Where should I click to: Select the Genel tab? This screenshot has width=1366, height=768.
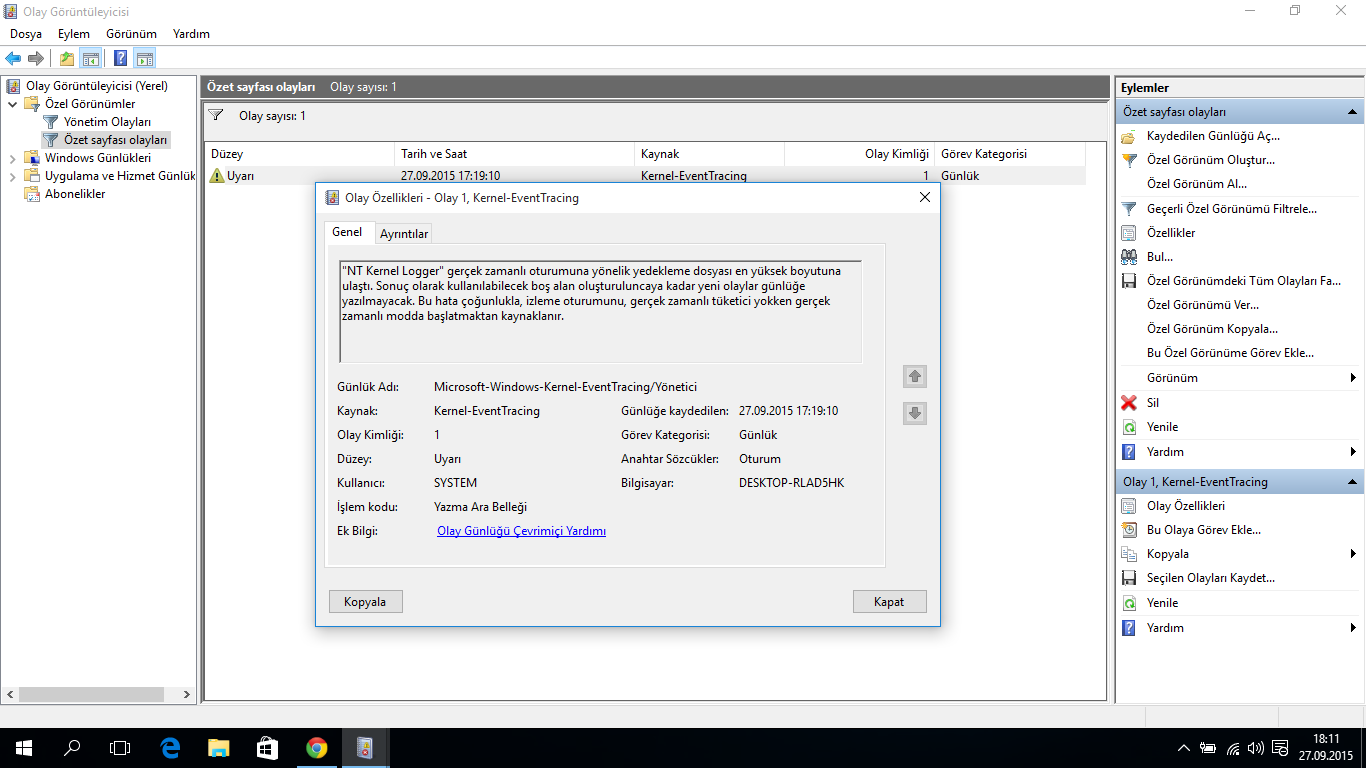pyautogui.click(x=347, y=232)
